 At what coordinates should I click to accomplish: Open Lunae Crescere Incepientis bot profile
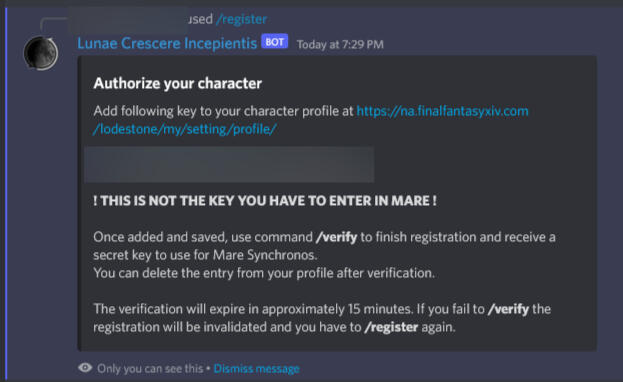167,43
